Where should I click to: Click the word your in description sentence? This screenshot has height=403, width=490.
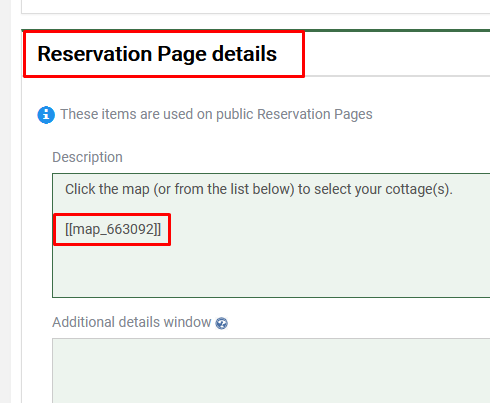click(x=368, y=190)
